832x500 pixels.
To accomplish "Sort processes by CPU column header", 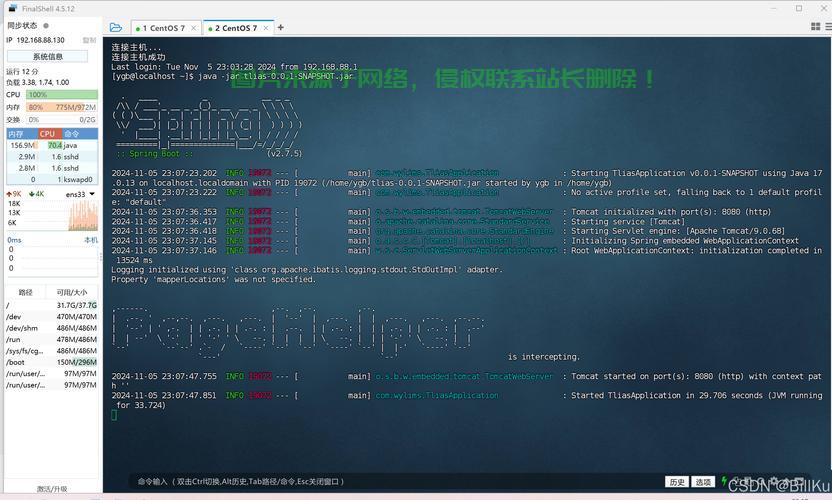I will [x=49, y=134].
